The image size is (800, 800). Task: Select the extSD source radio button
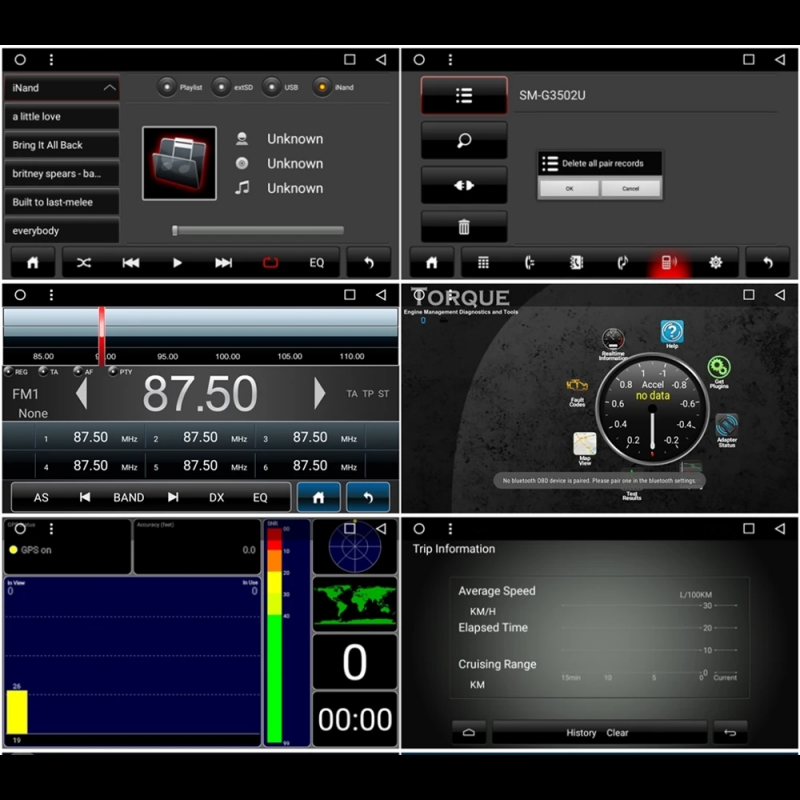click(221, 87)
